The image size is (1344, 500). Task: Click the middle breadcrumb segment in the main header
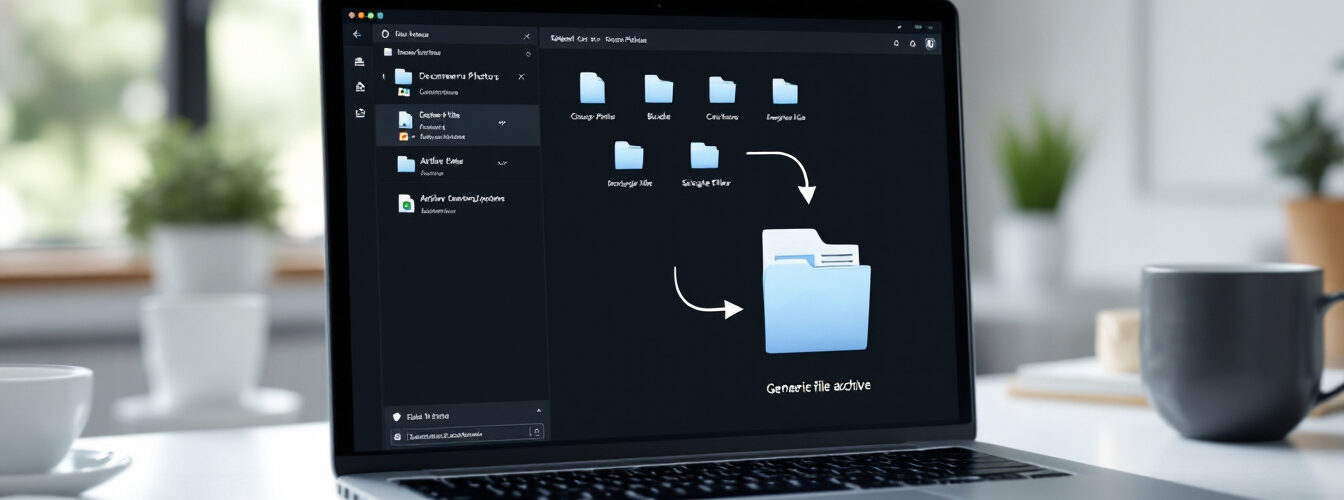[587, 40]
